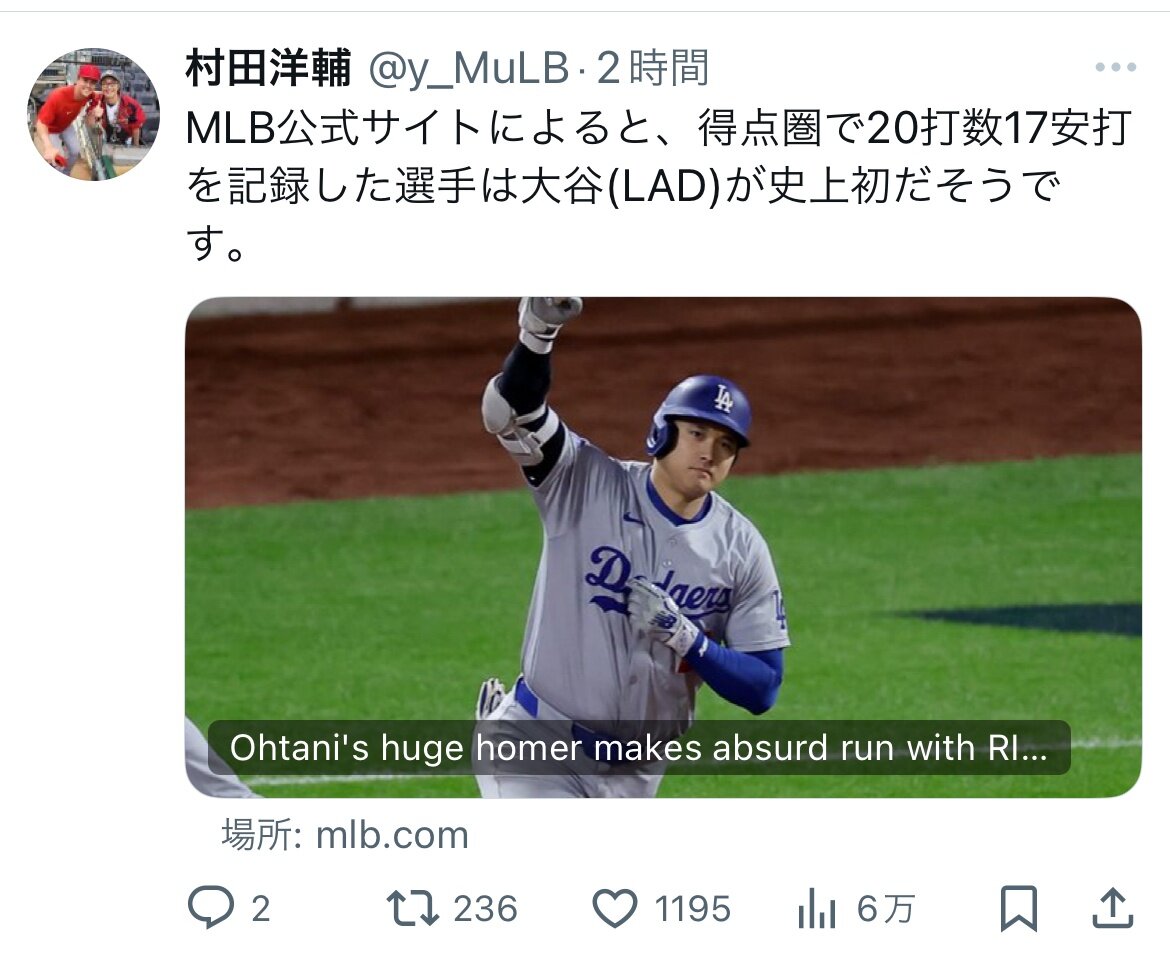This screenshot has width=1170, height=974.
Task: Open the Ohtani article preview image
Action: (663, 547)
